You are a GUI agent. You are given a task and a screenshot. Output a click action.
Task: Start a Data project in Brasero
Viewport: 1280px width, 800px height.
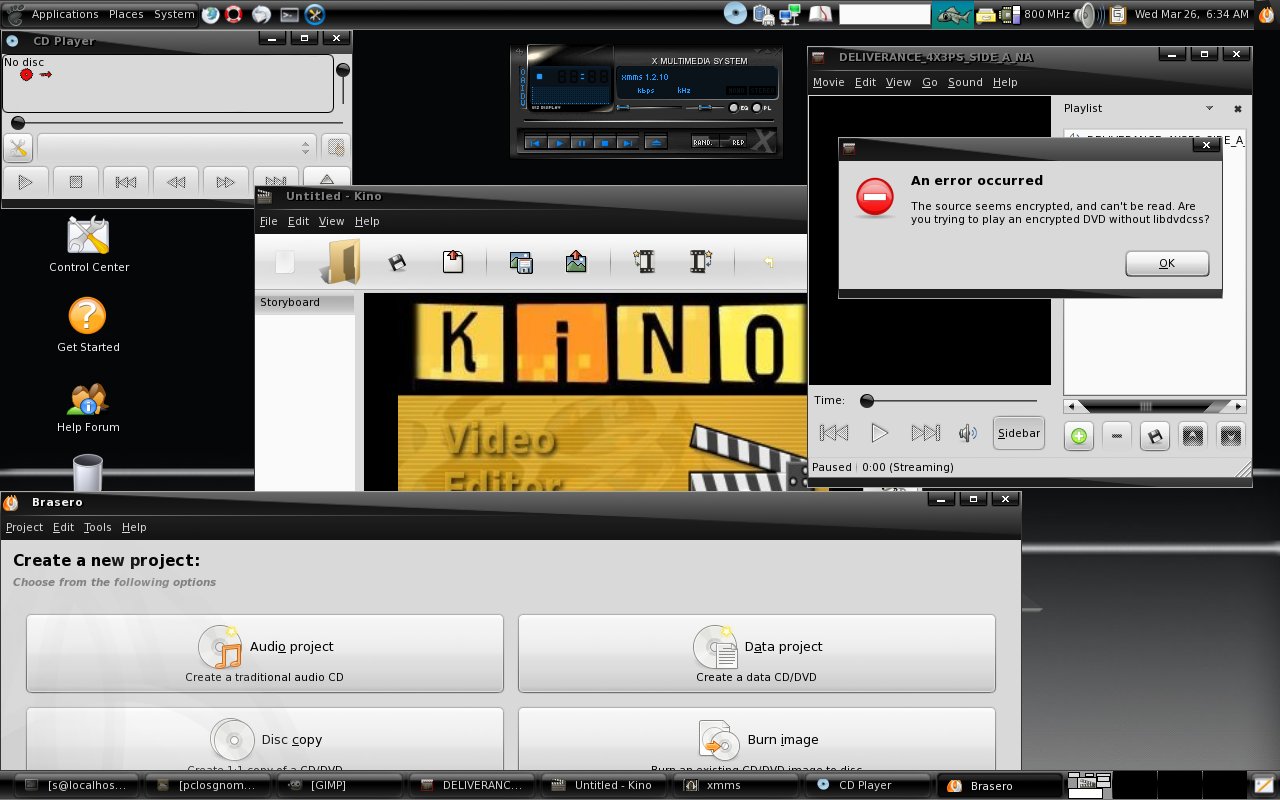757,653
